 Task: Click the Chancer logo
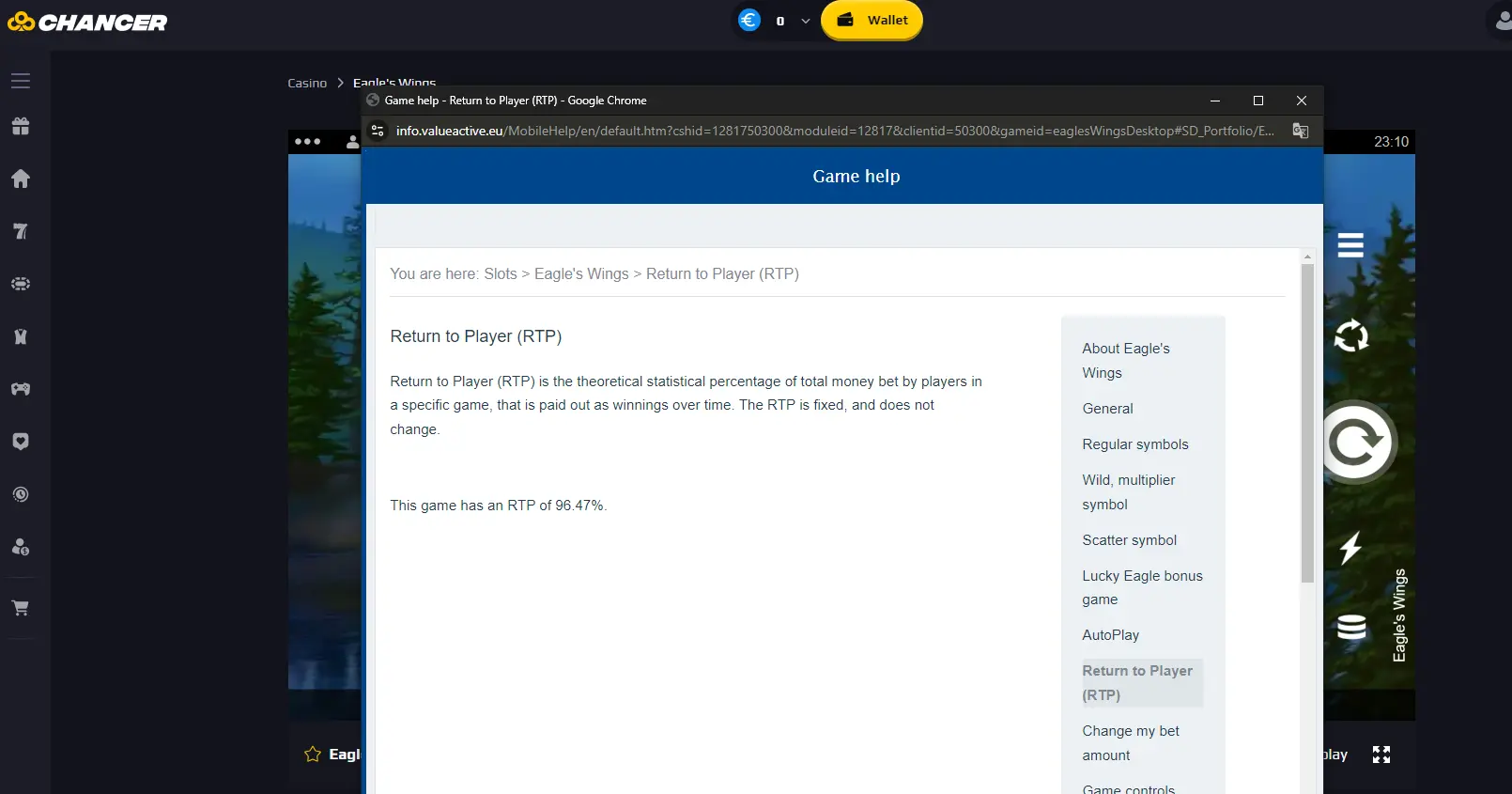click(x=86, y=22)
